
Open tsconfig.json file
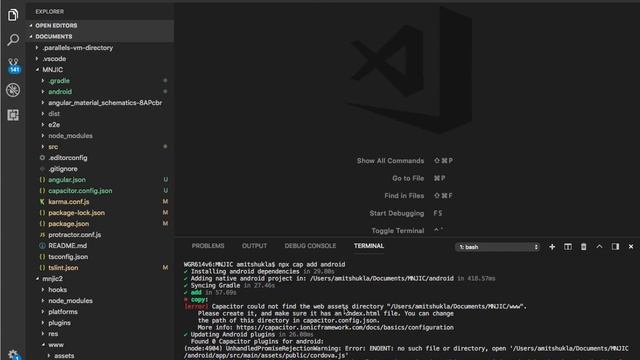tap(100, 257)
